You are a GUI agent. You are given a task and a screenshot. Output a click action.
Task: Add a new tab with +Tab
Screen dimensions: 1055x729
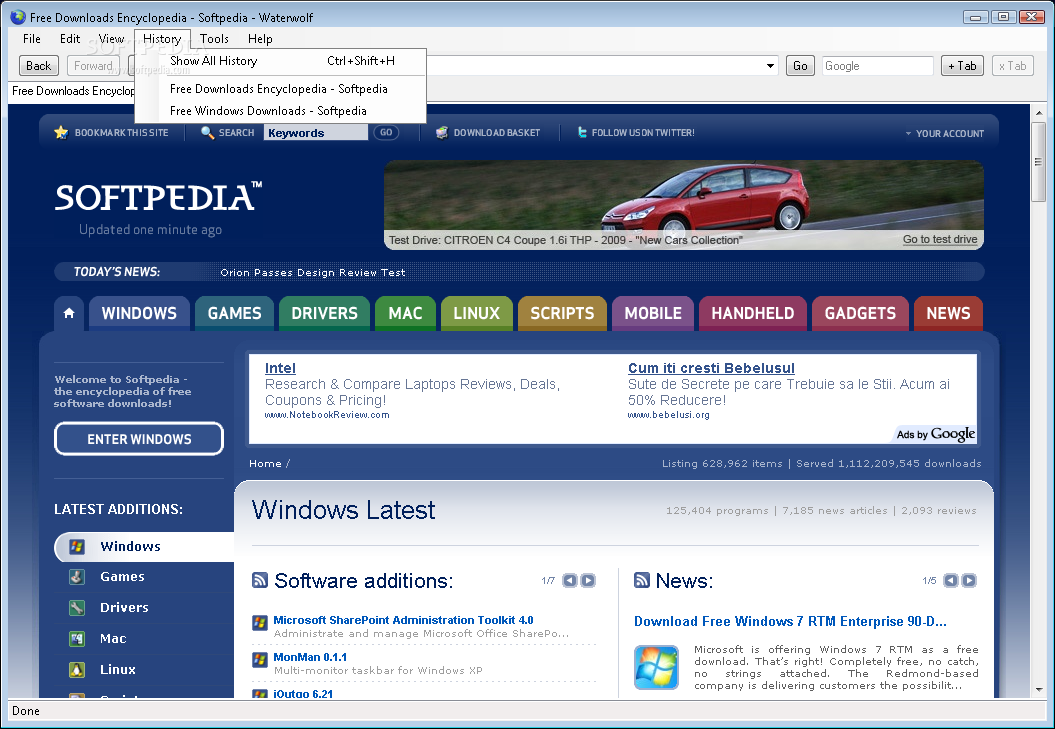[x=962, y=66]
